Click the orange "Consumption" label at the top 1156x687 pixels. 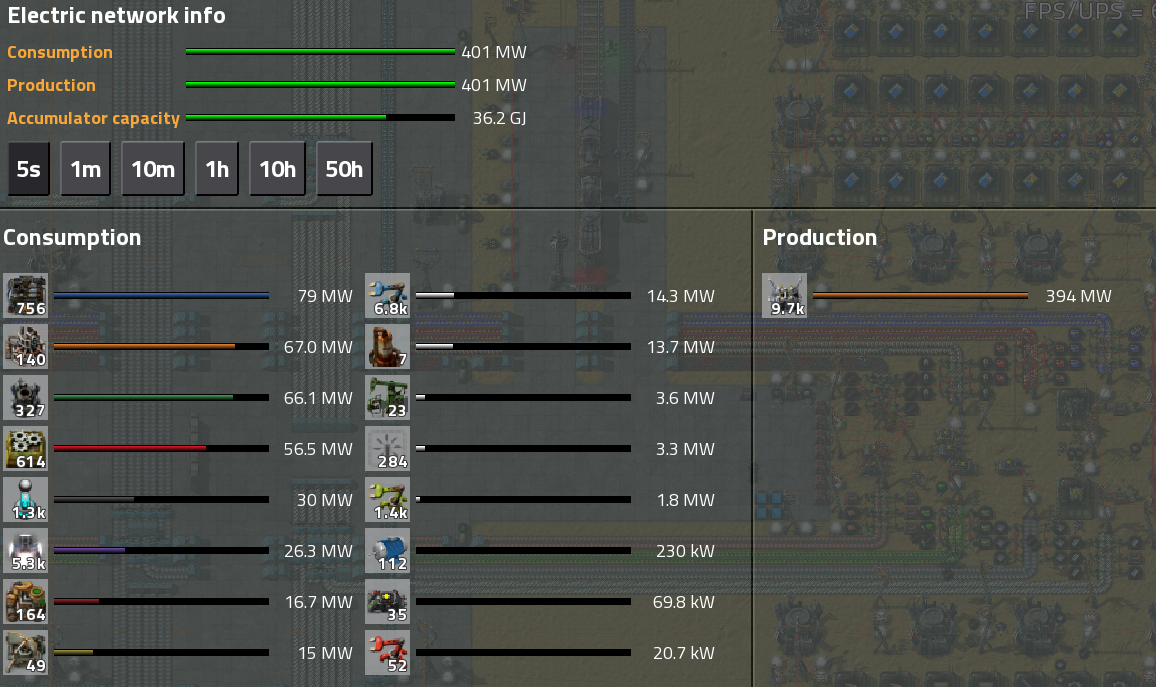point(60,52)
